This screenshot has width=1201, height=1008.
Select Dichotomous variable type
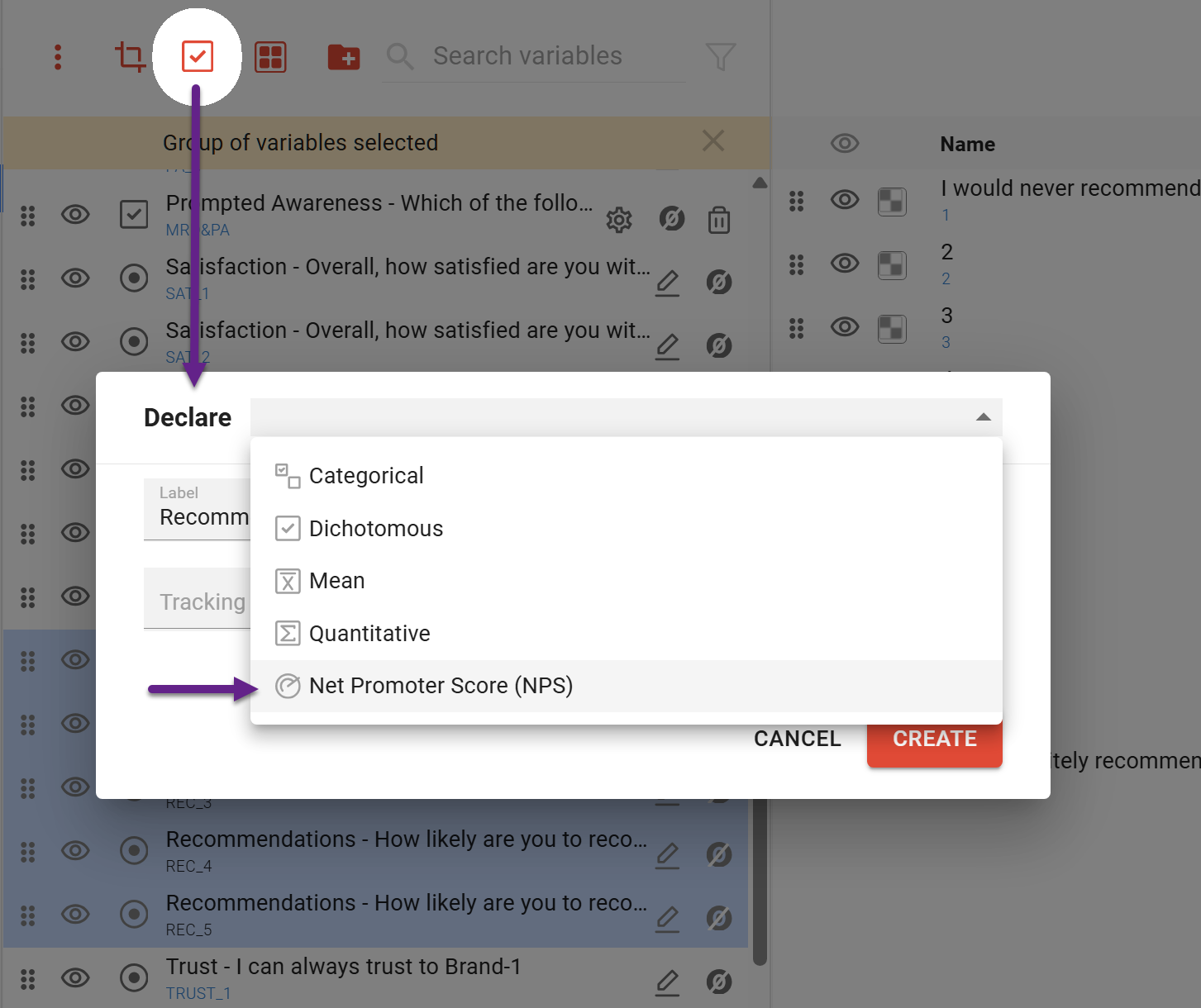pyautogui.click(x=376, y=529)
